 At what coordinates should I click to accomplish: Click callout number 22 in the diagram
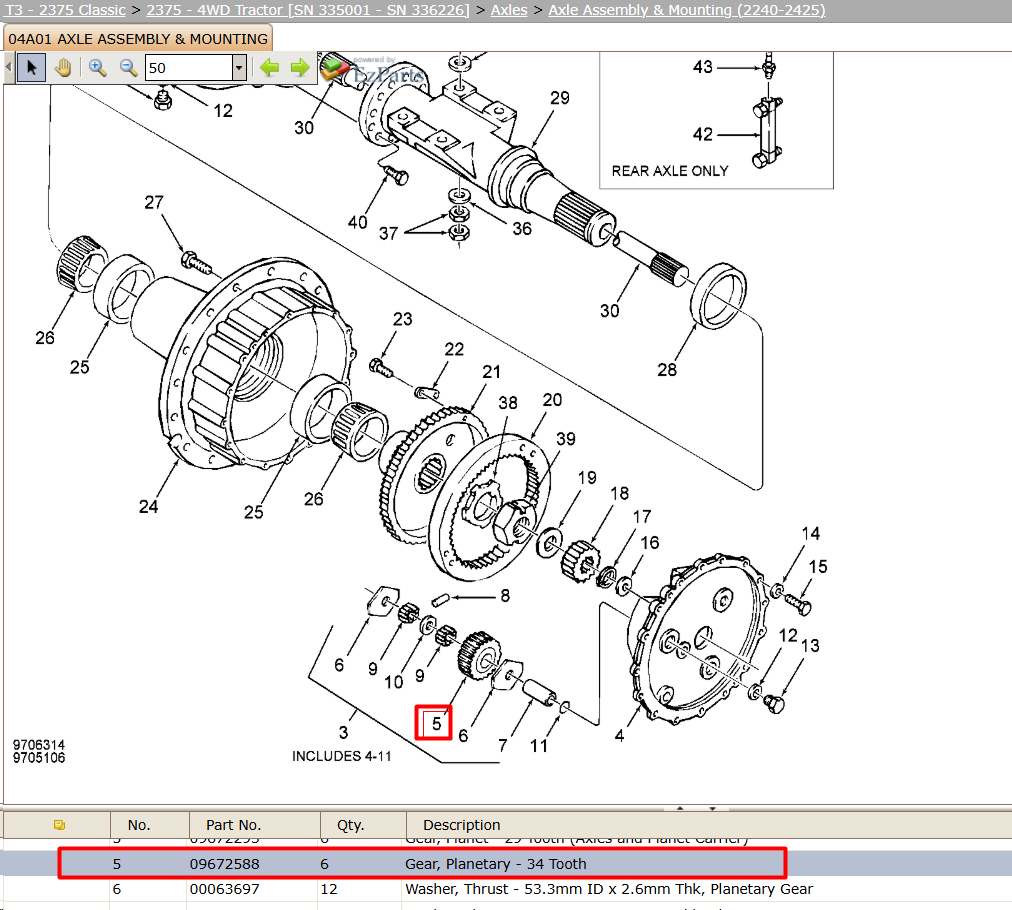(454, 349)
